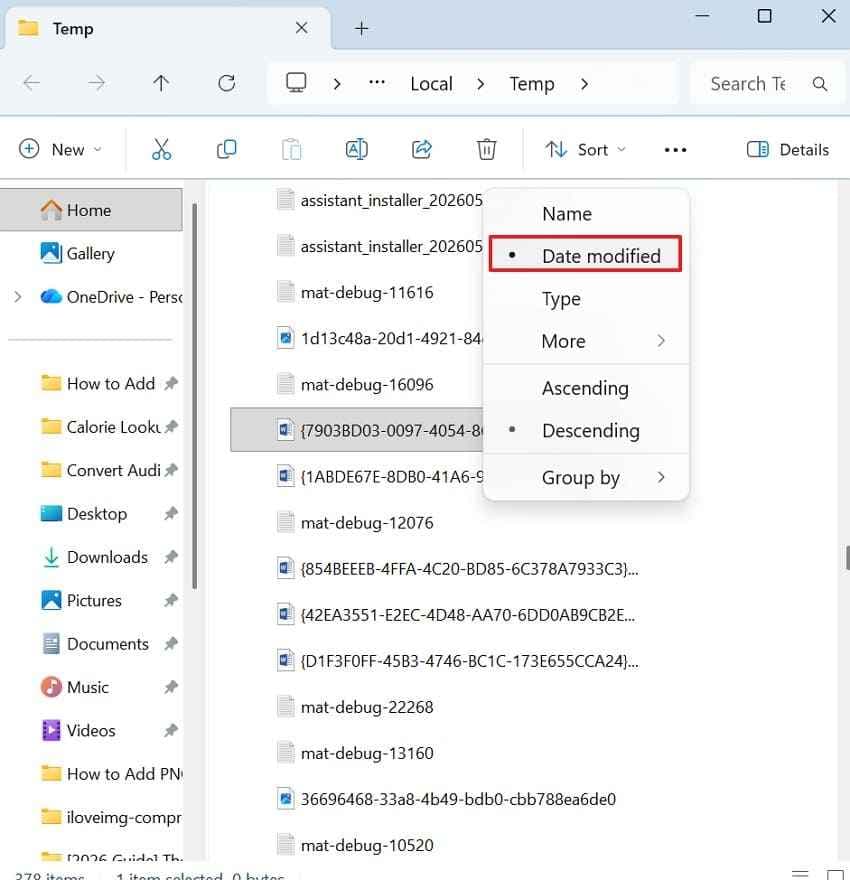Viewport: 850px width, 880px height.
Task: Click Local in the address bar
Action: [431, 84]
